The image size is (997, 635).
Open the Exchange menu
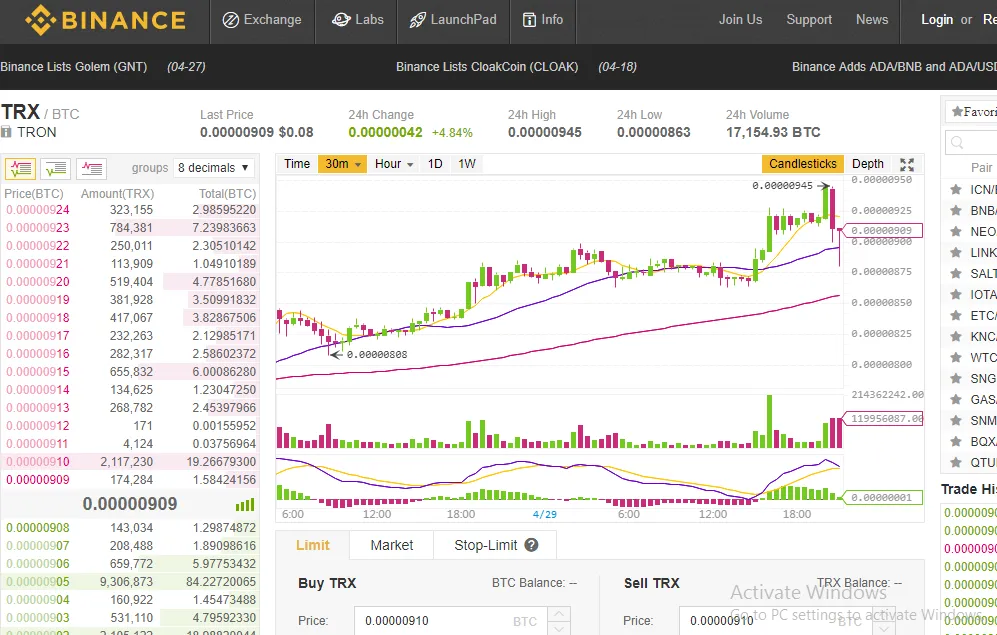[x=262, y=20]
